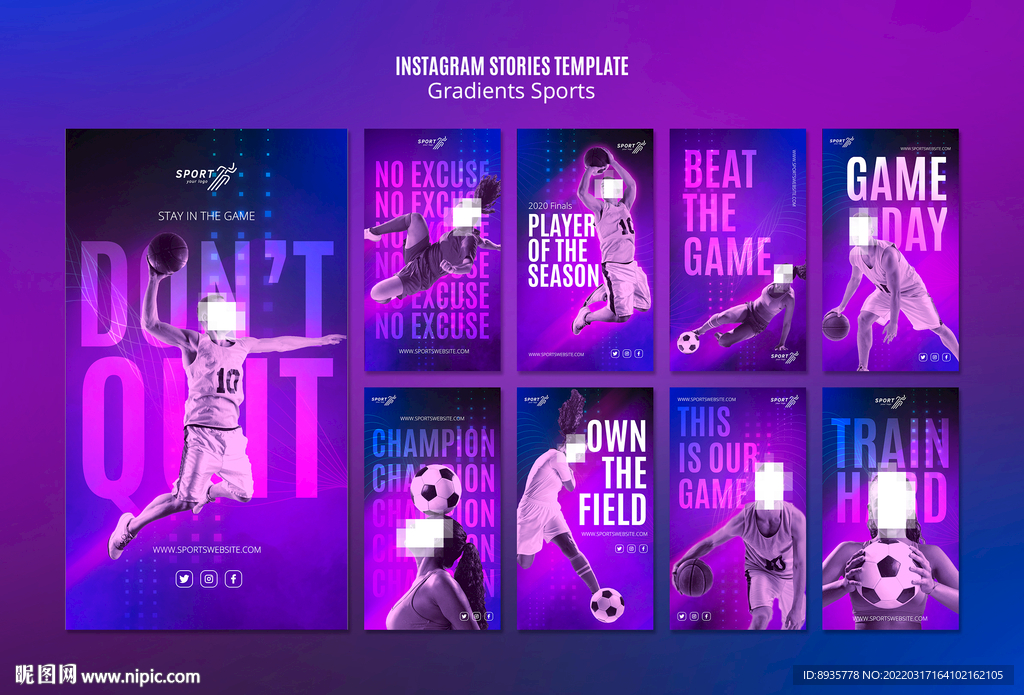Click the Sport logo on This Is Our Game card

[x=784, y=400]
